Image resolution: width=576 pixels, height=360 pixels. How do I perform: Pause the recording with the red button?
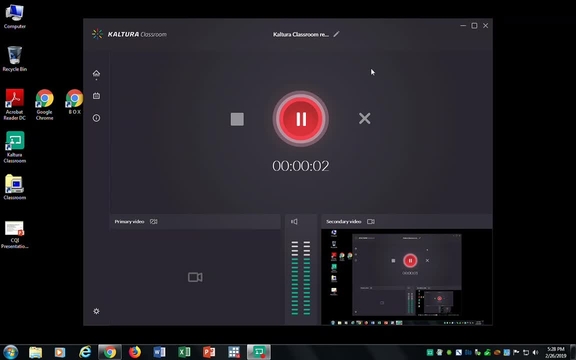pyautogui.click(x=300, y=119)
